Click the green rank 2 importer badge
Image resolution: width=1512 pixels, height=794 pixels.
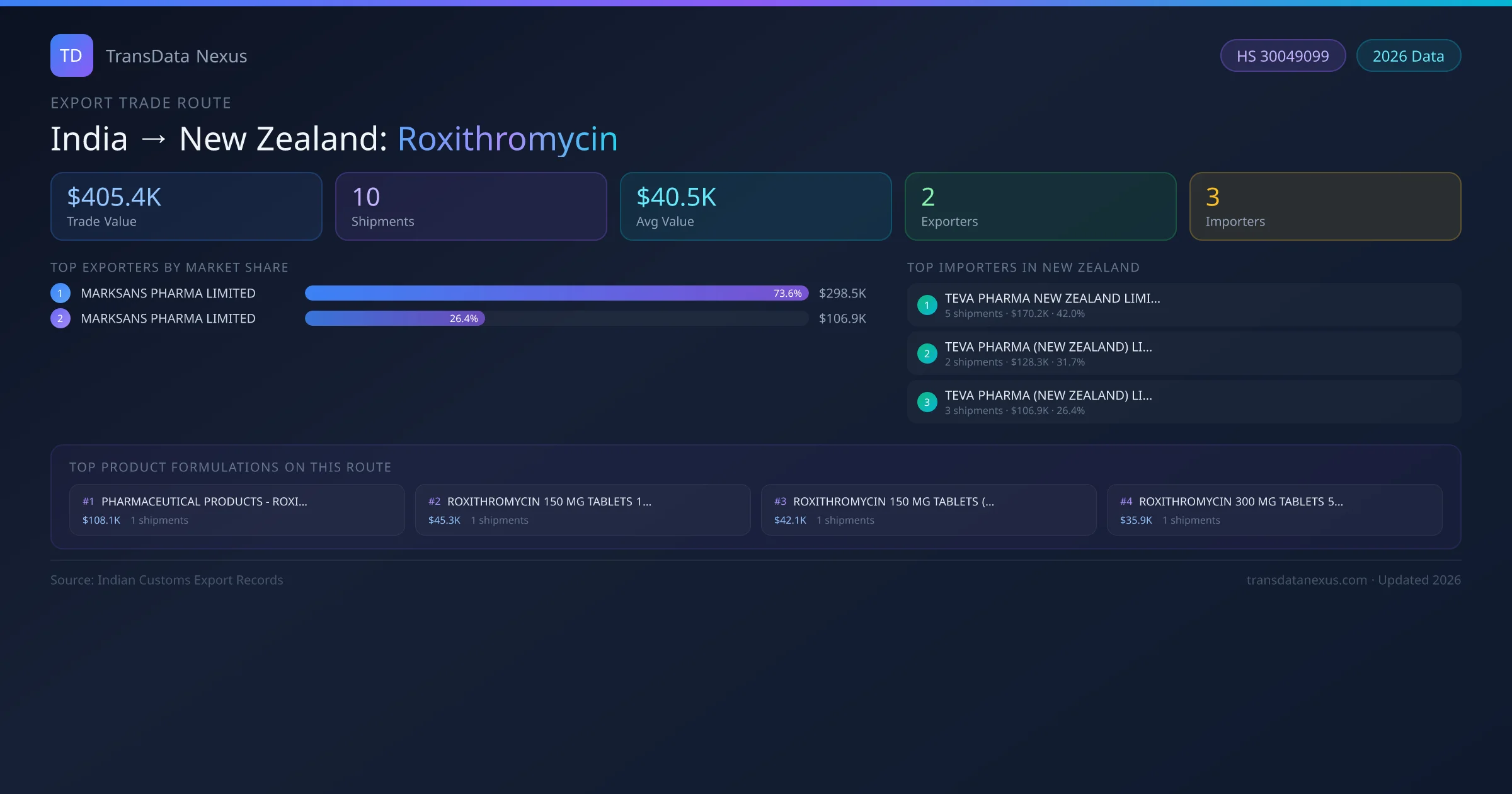point(927,354)
